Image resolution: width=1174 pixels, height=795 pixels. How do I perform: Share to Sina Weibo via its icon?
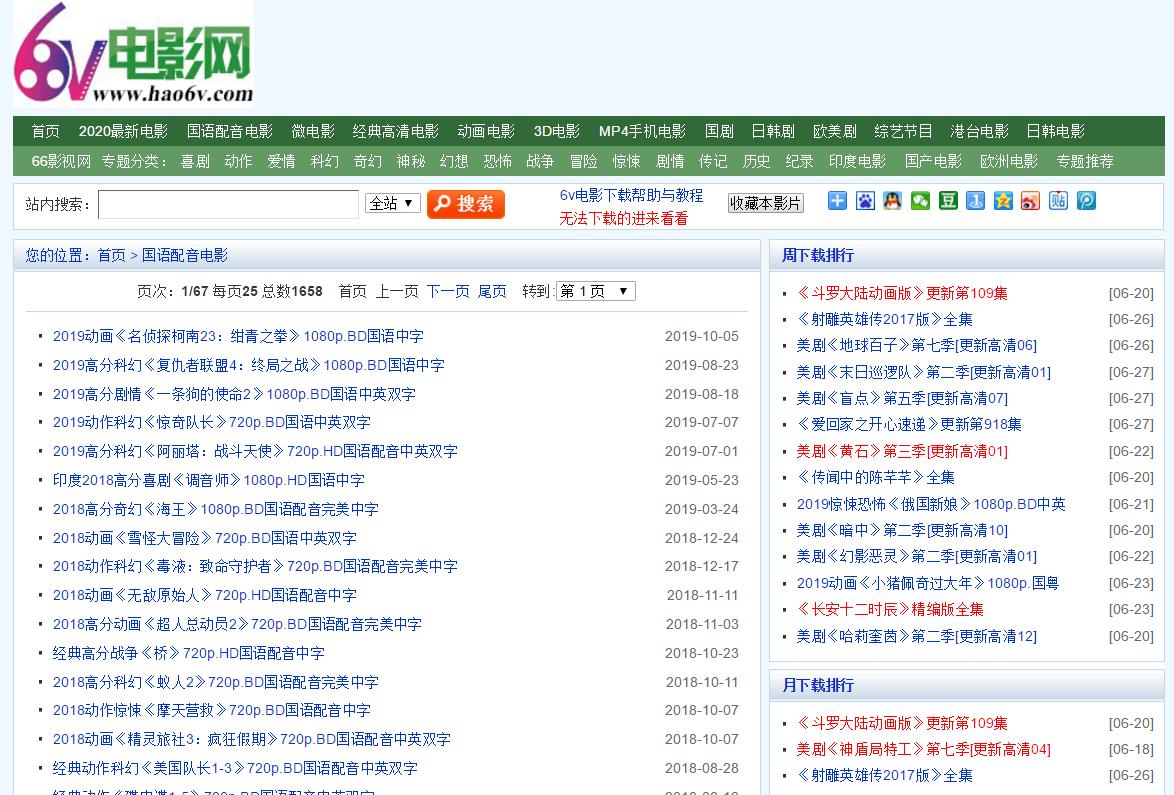[1030, 200]
